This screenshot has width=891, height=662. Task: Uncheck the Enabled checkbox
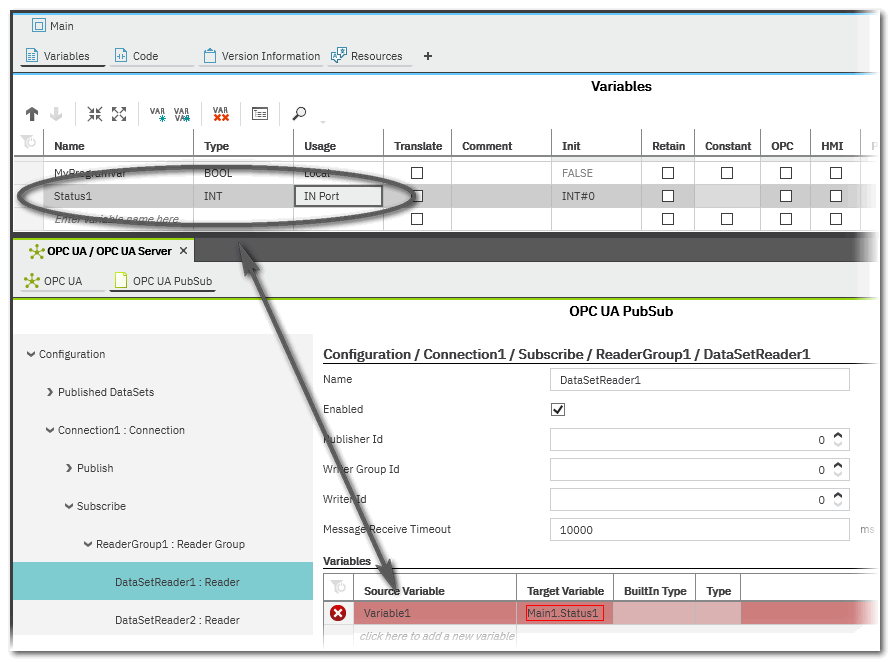pyautogui.click(x=558, y=410)
